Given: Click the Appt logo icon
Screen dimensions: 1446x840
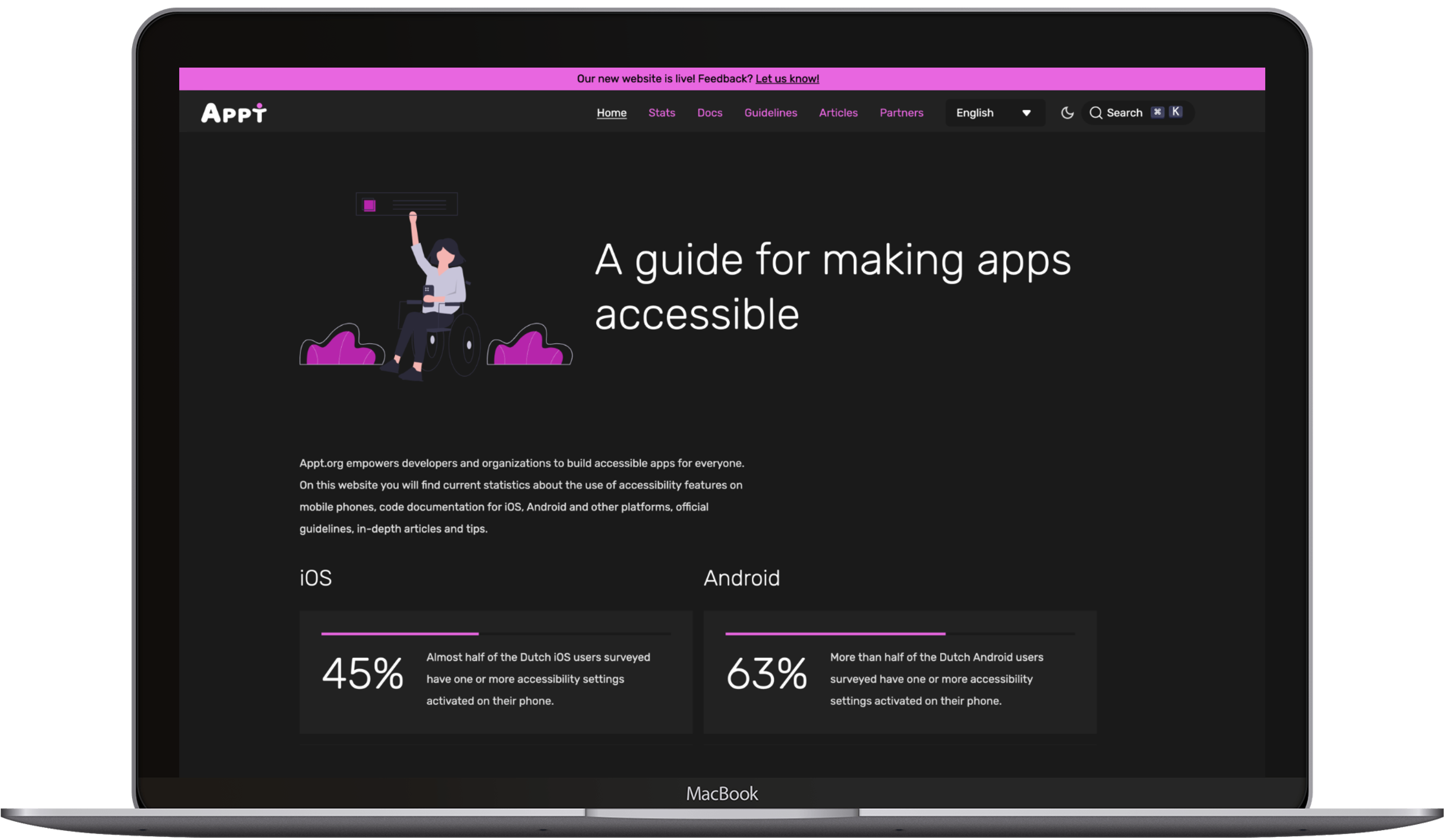Looking at the screenshot, I should tap(234, 112).
